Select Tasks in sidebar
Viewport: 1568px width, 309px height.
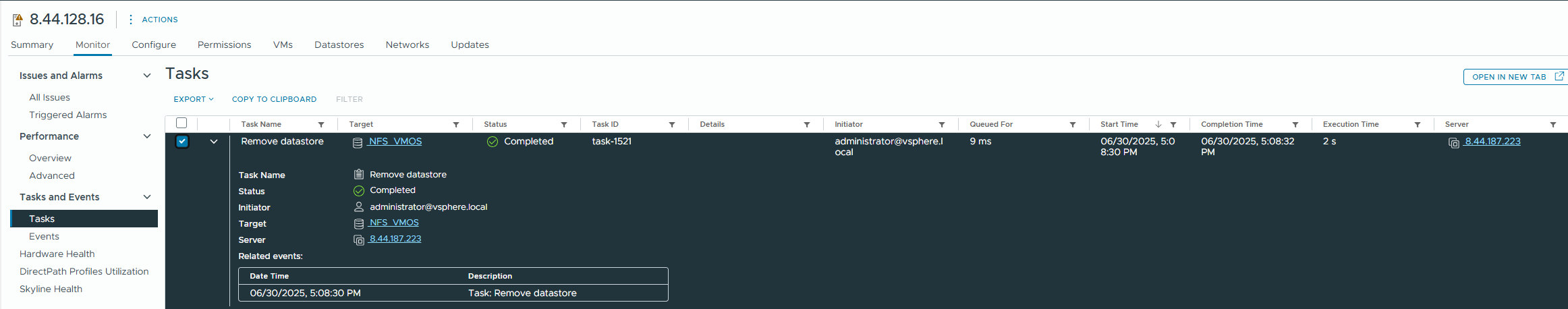84,219
